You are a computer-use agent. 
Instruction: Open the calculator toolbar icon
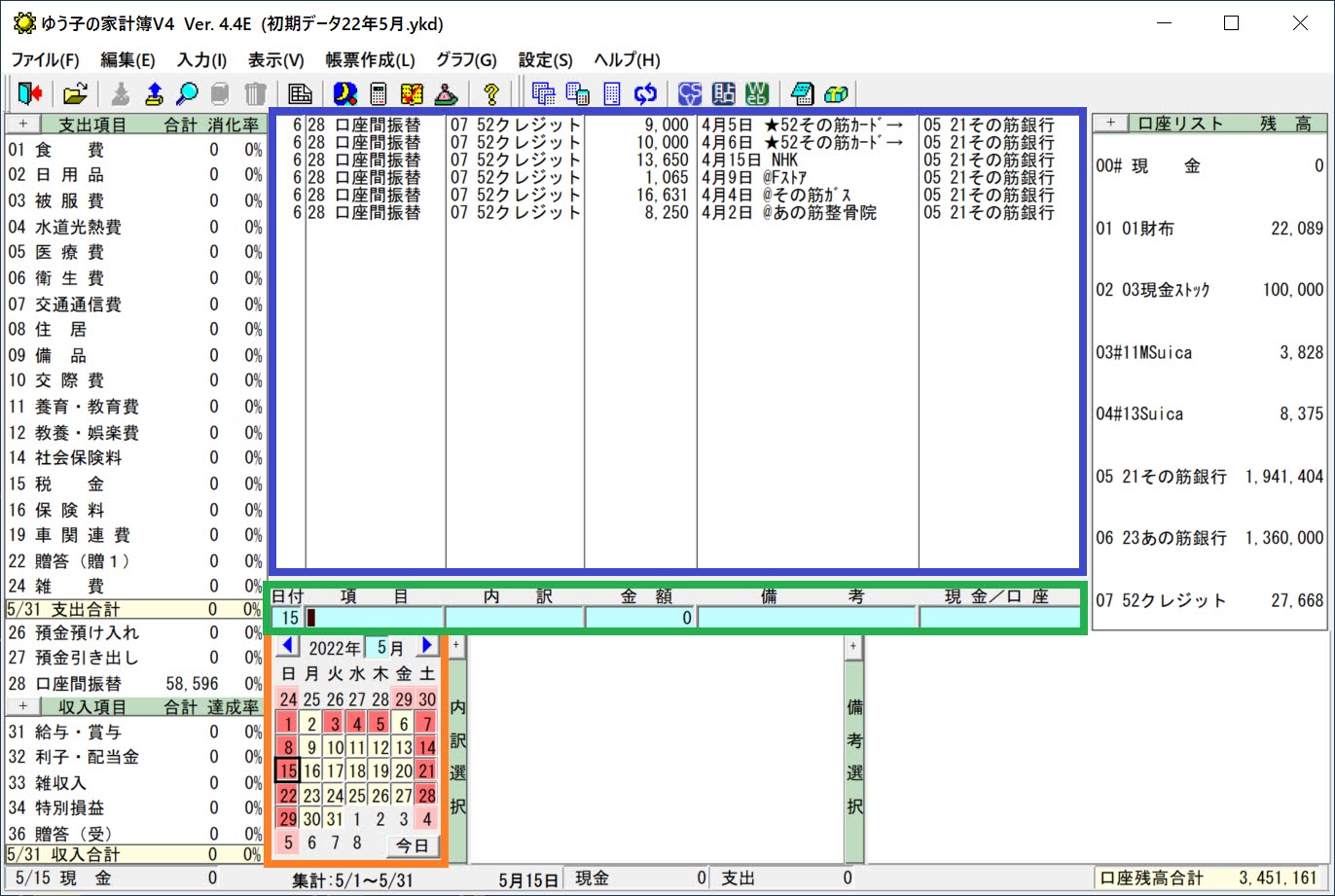(379, 93)
